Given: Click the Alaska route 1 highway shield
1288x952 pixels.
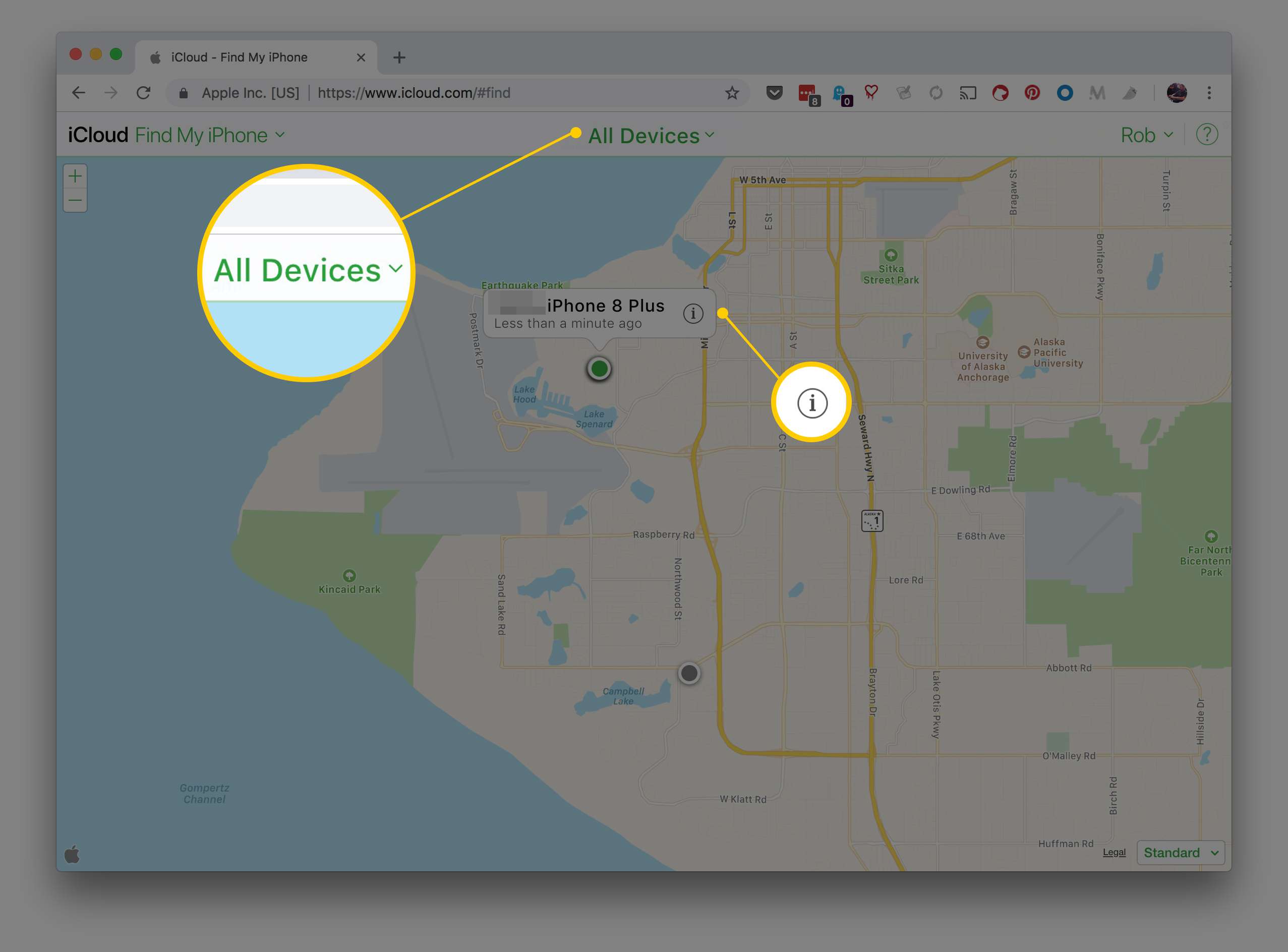Looking at the screenshot, I should tap(872, 521).
